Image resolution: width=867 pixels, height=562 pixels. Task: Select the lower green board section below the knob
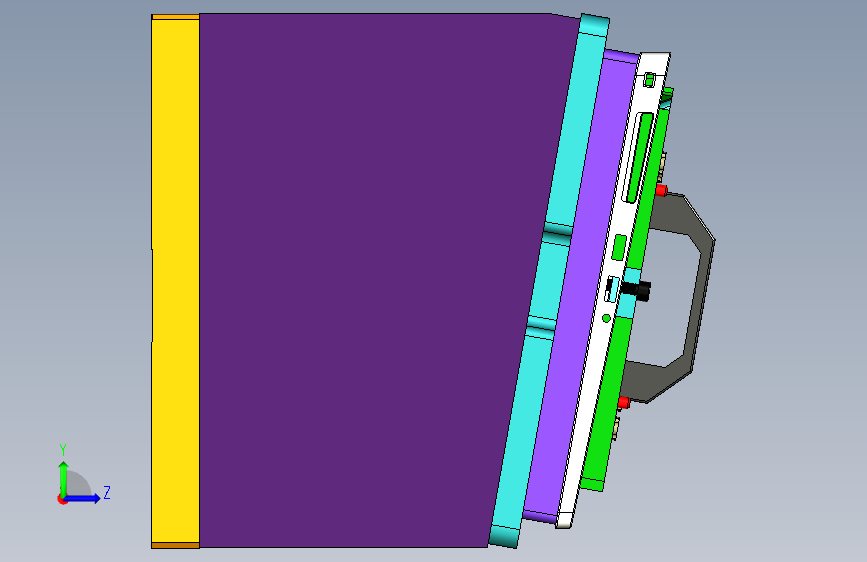click(x=607, y=404)
